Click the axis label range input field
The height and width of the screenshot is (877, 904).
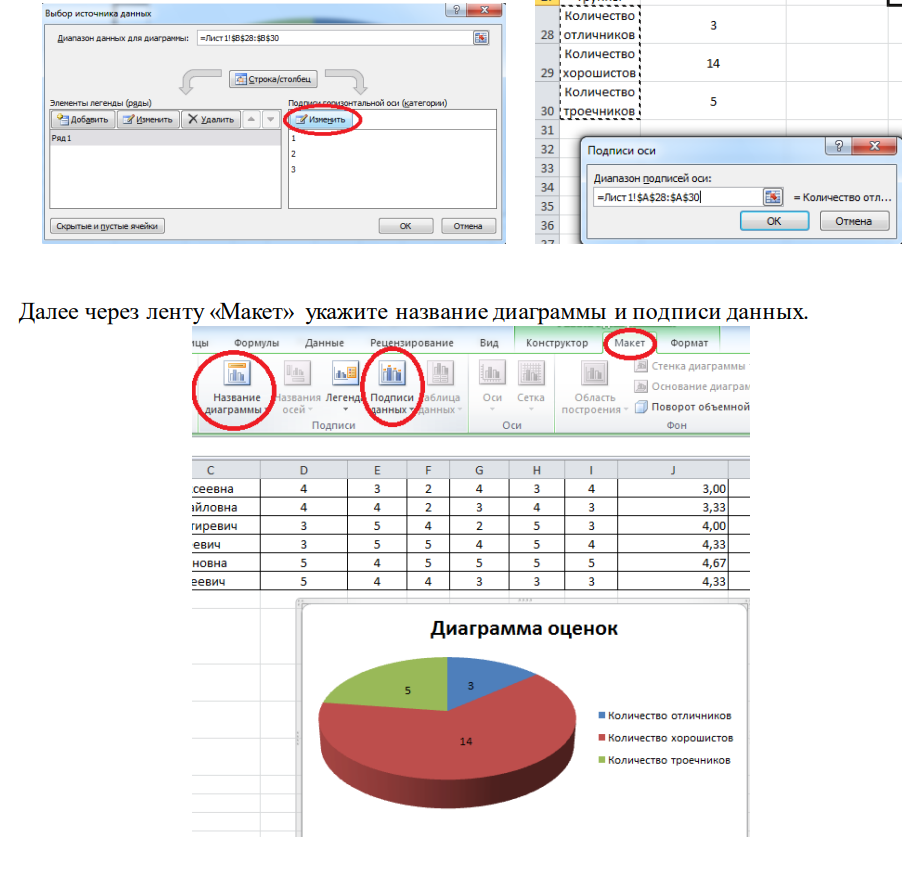674,197
